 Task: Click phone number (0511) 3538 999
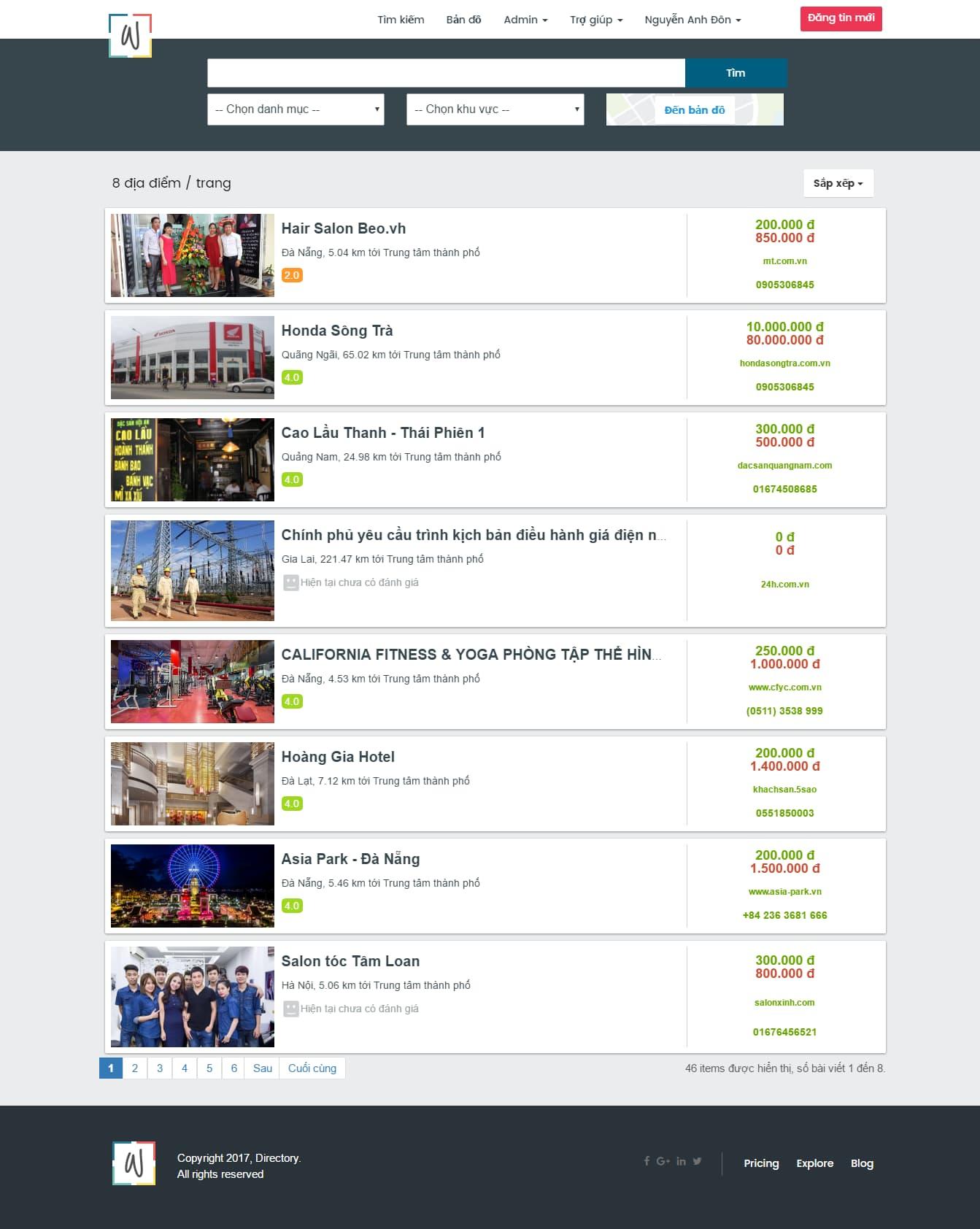(785, 711)
